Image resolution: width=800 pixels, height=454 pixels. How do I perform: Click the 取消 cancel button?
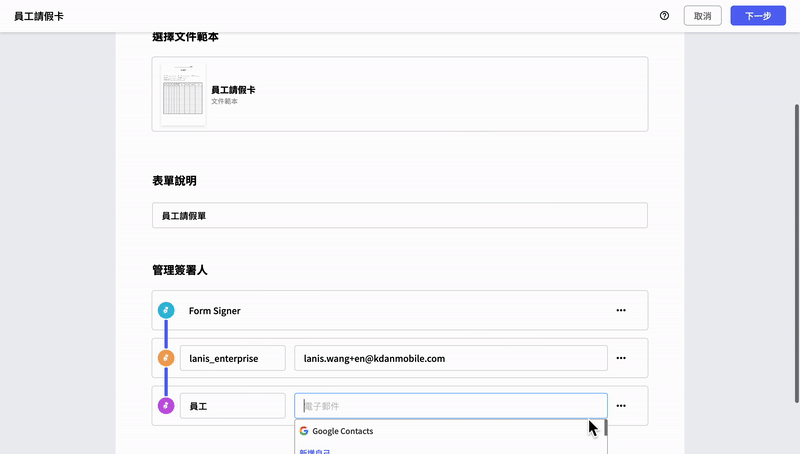(703, 16)
